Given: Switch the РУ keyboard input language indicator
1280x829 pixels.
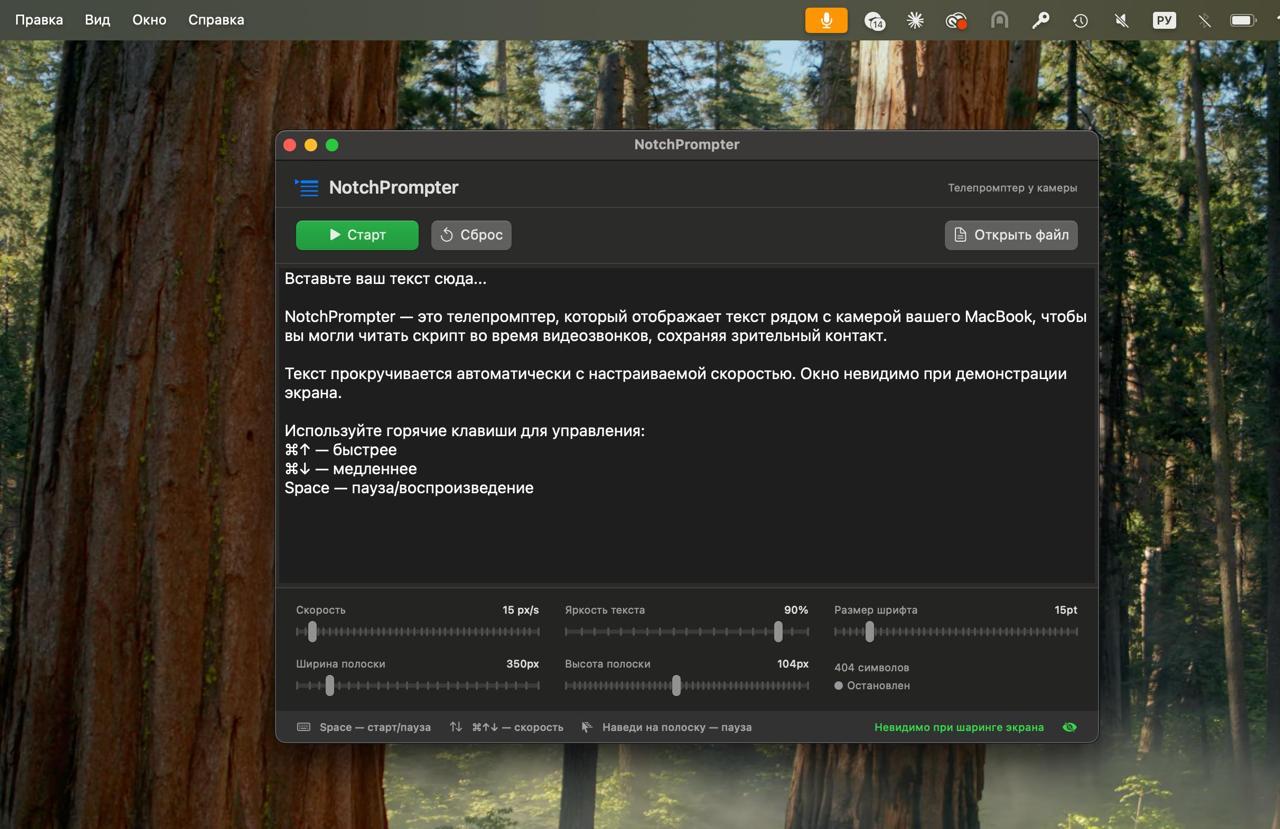Looking at the screenshot, I should [1164, 20].
